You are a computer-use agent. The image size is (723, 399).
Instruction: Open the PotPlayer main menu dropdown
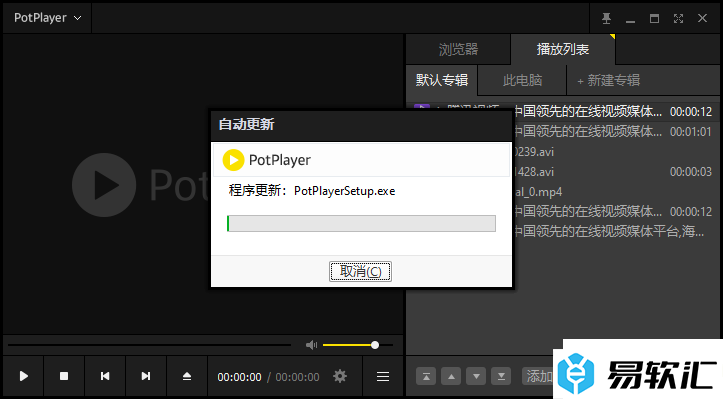(x=47, y=18)
